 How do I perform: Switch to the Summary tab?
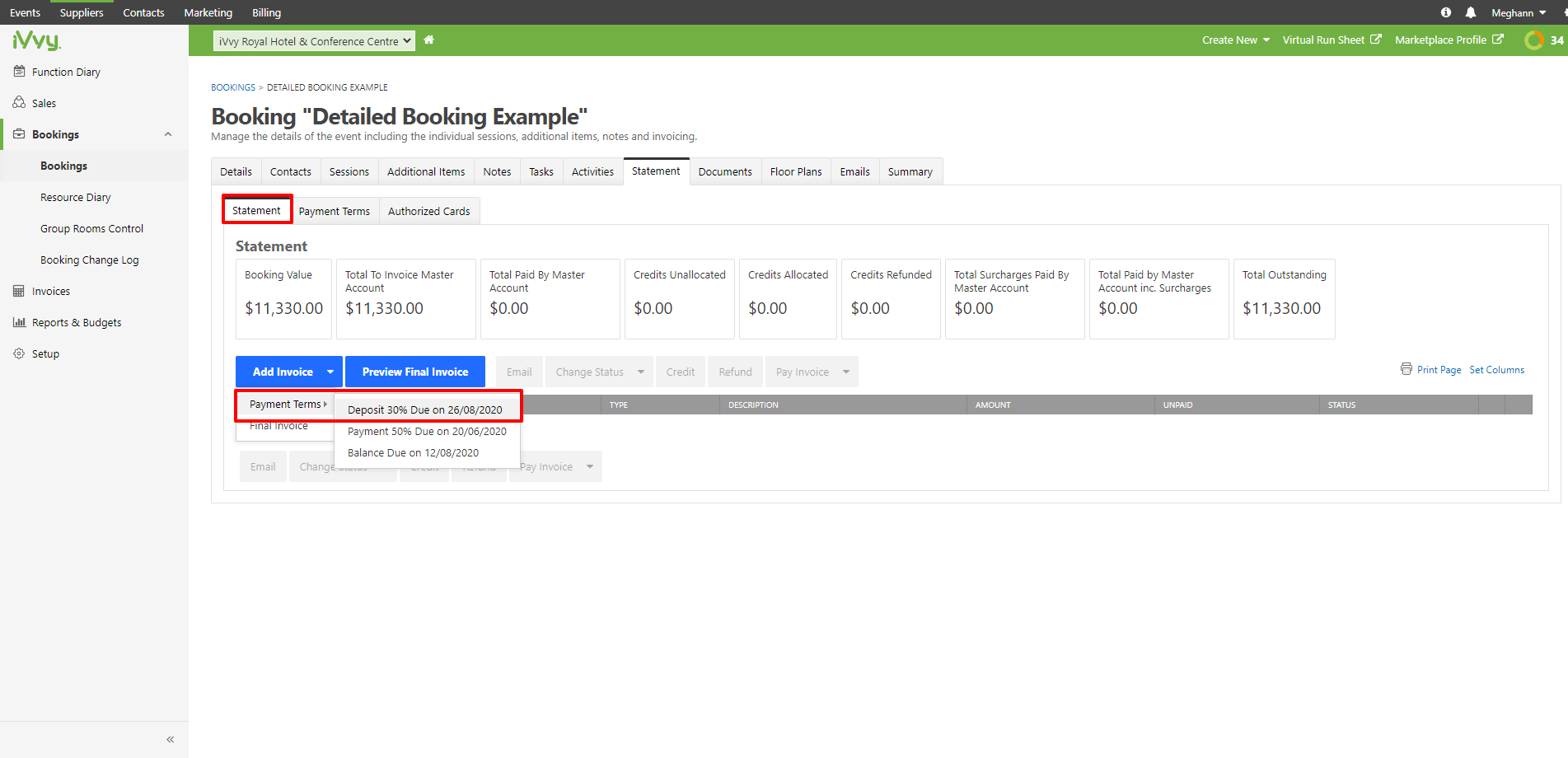[910, 171]
